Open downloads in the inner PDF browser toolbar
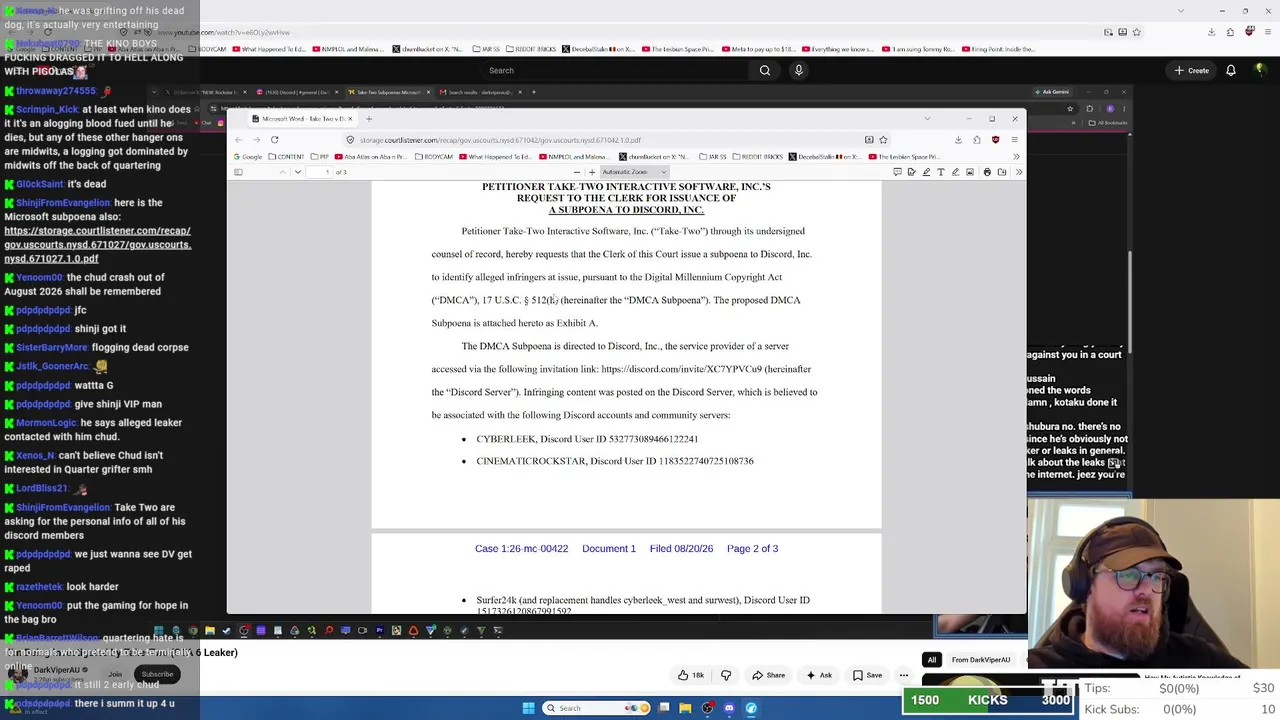1280x720 pixels. pyautogui.click(x=958, y=140)
